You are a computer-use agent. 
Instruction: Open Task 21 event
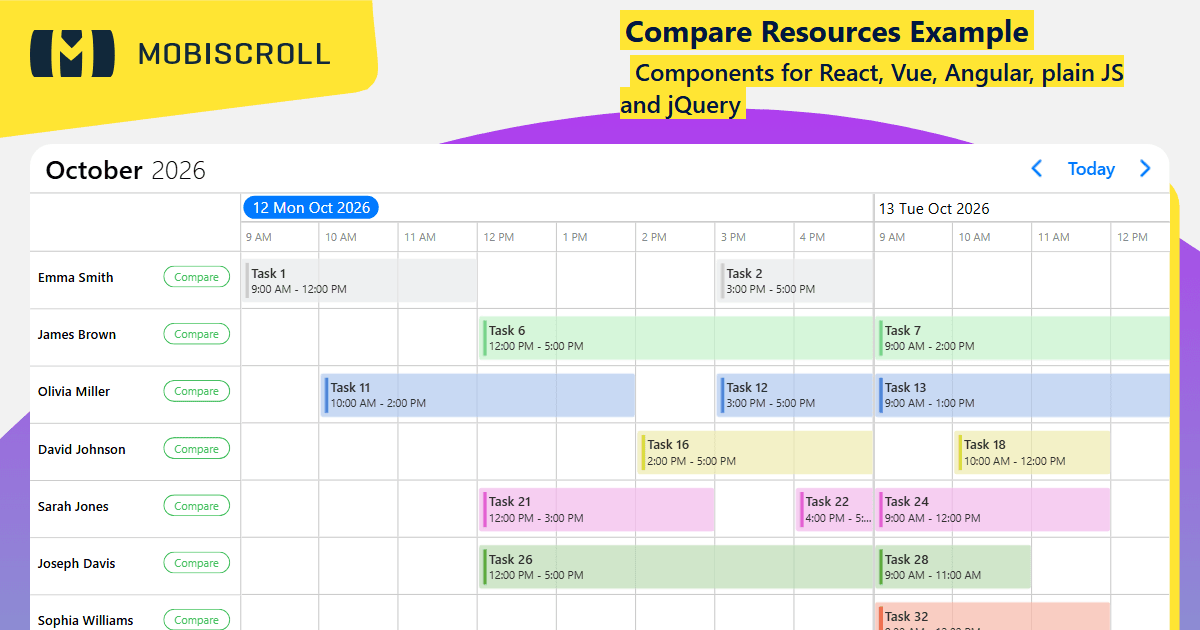click(x=598, y=509)
